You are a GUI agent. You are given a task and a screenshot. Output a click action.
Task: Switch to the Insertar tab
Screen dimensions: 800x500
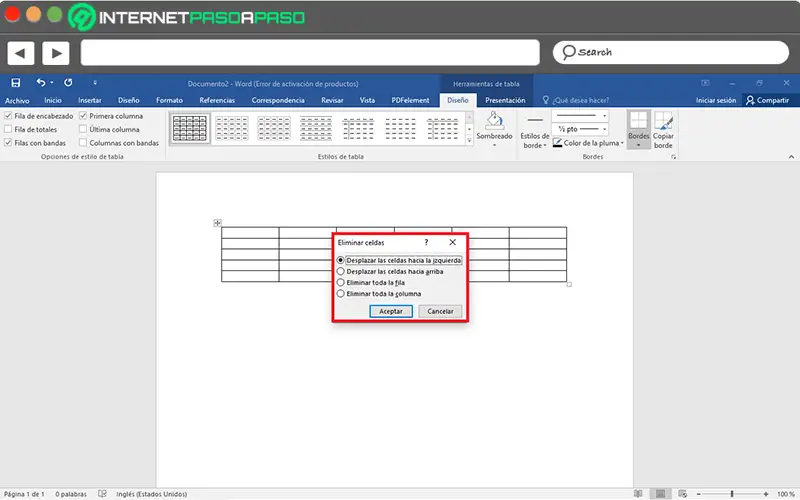pyautogui.click(x=90, y=101)
